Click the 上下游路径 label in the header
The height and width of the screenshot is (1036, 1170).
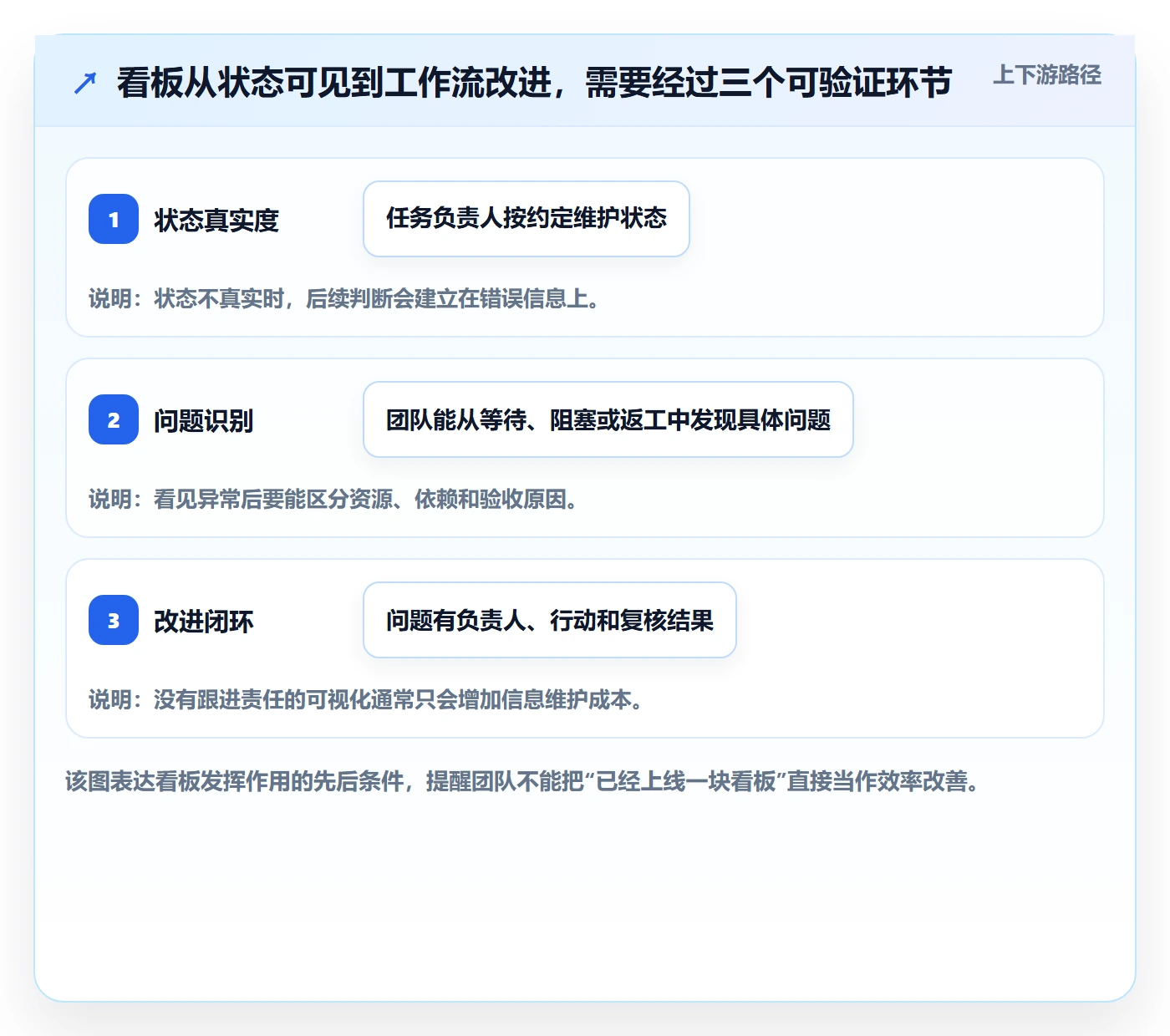[x=1046, y=75]
